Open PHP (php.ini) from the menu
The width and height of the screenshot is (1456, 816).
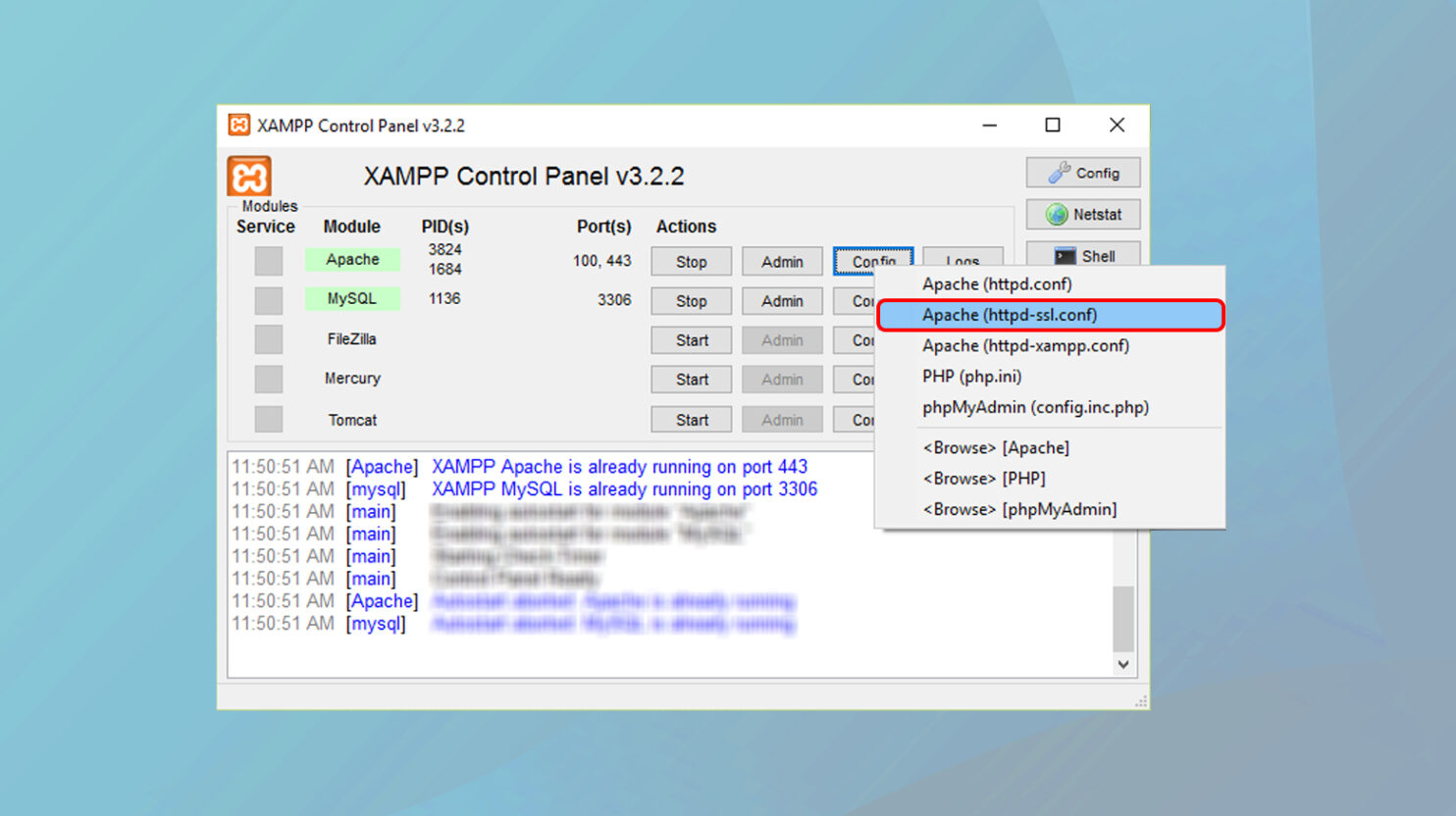tap(971, 377)
